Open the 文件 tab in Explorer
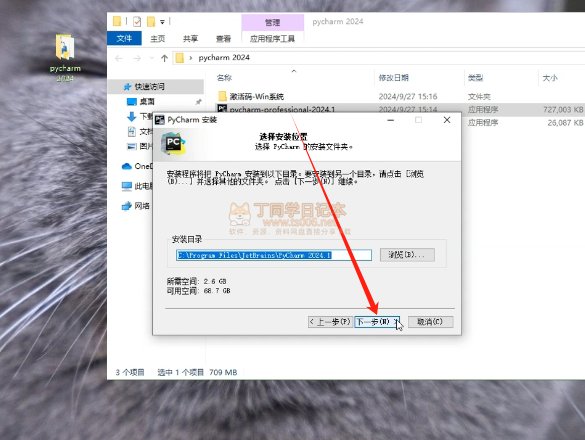Image resolution: width=585 pixels, height=440 pixels. pyautogui.click(x=124, y=38)
